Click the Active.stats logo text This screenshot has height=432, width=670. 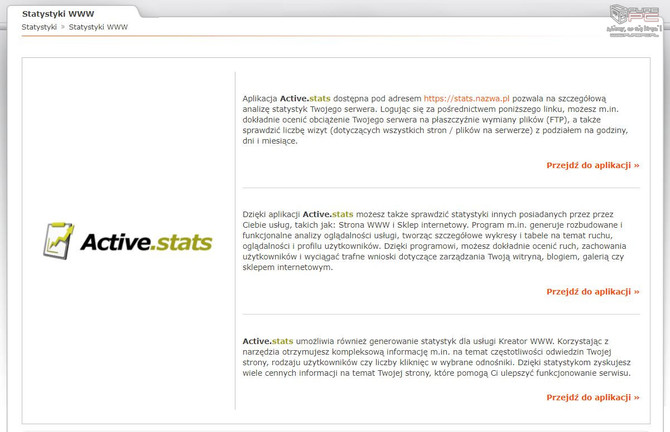(x=146, y=242)
